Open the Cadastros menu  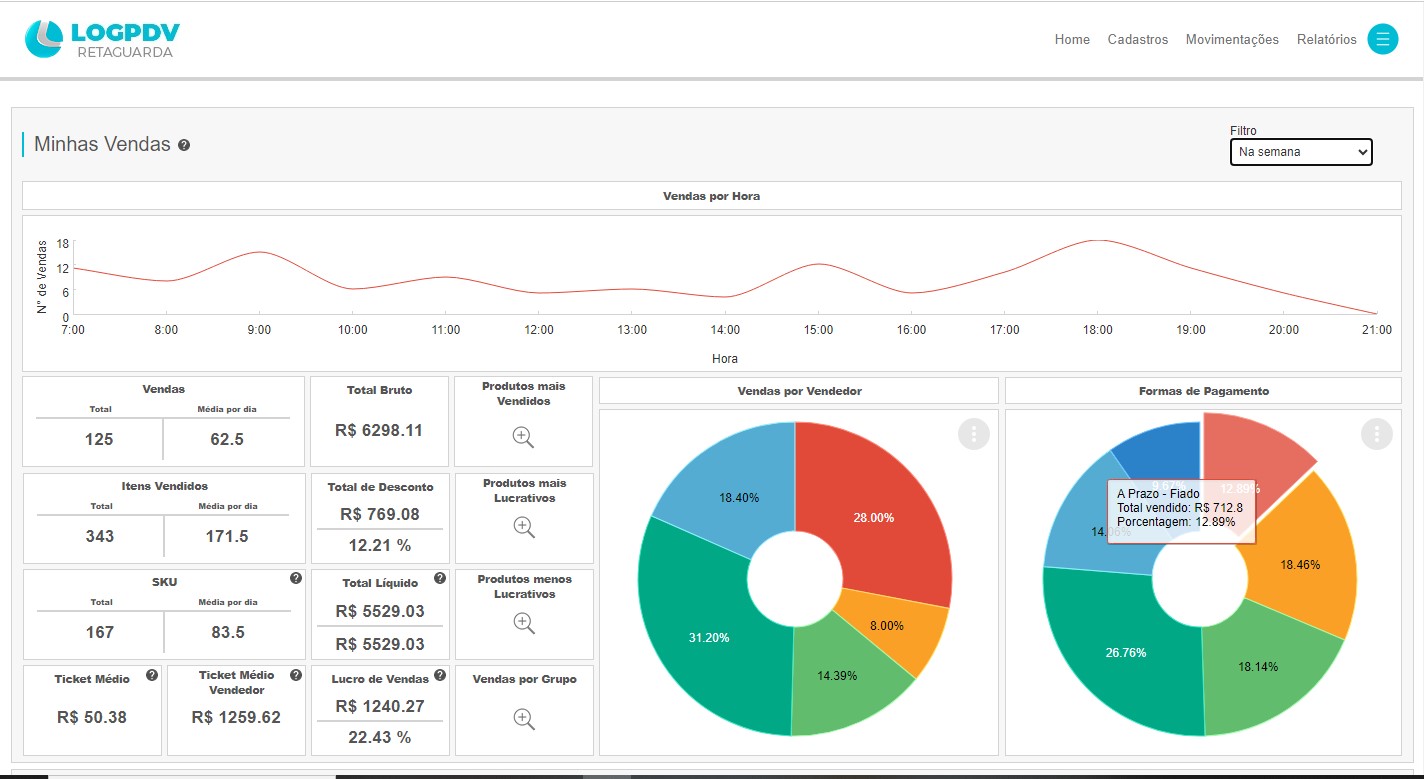[x=1137, y=40]
